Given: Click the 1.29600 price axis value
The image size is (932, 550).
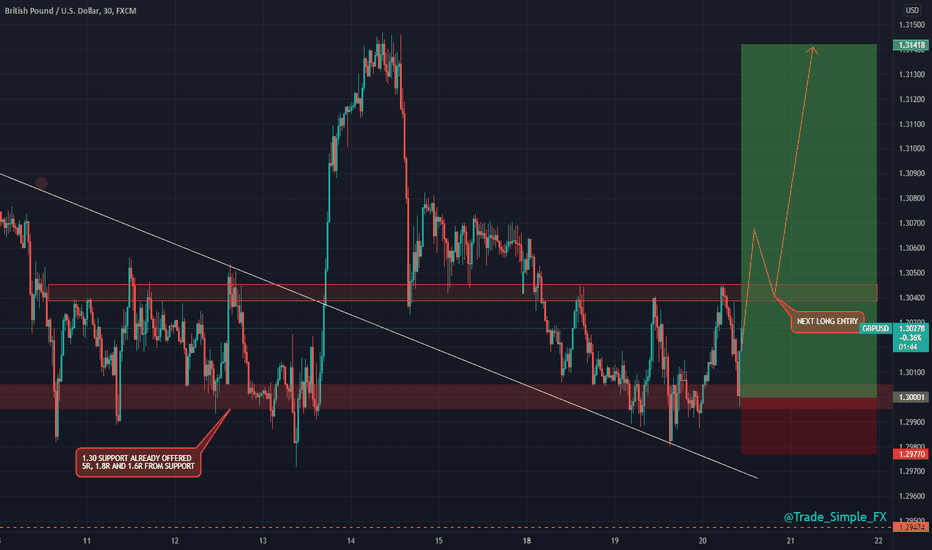Looking at the screenshot, I should point(912,496).
